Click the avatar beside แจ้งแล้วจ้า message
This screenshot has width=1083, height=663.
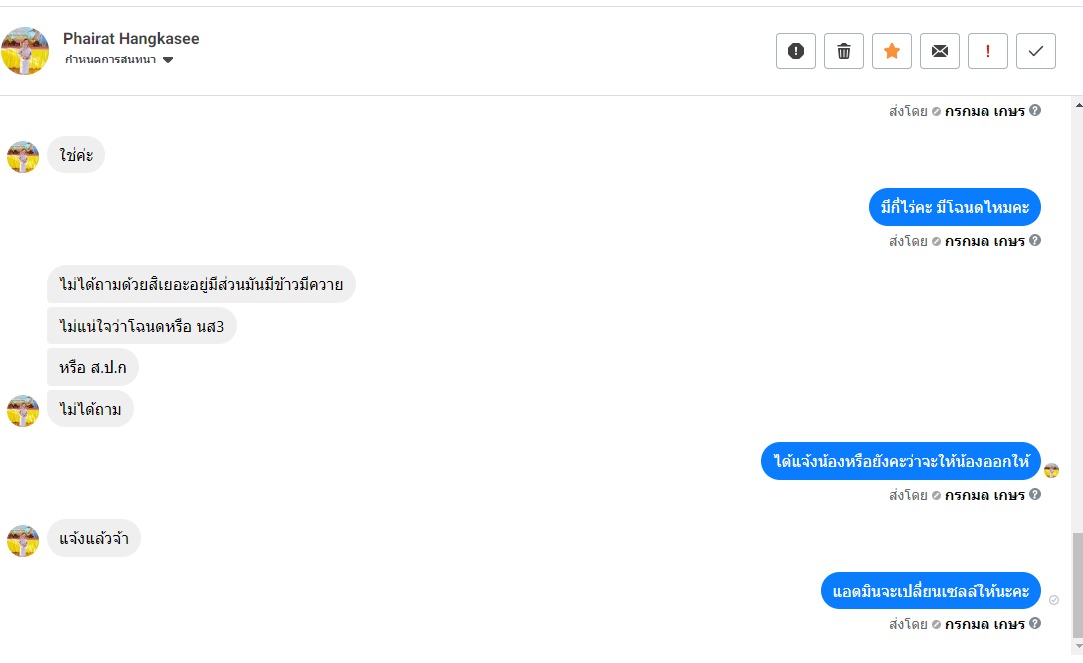[x=23, y=541]
